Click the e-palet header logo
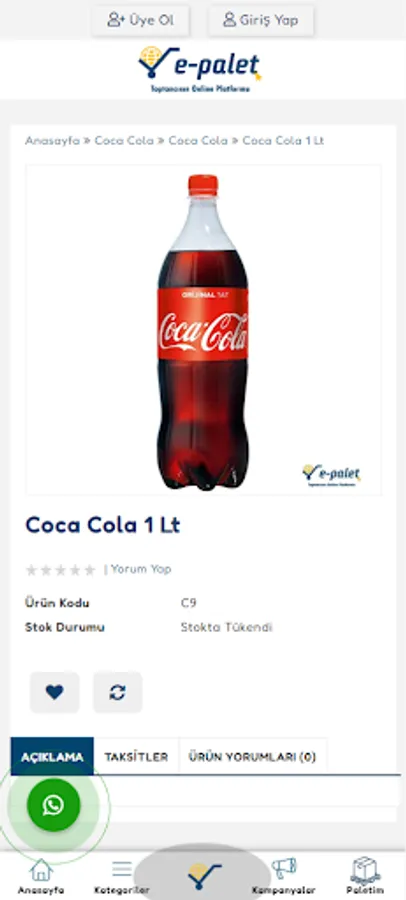The height and width of the screenshot is (900, 406). pos(200,69)
